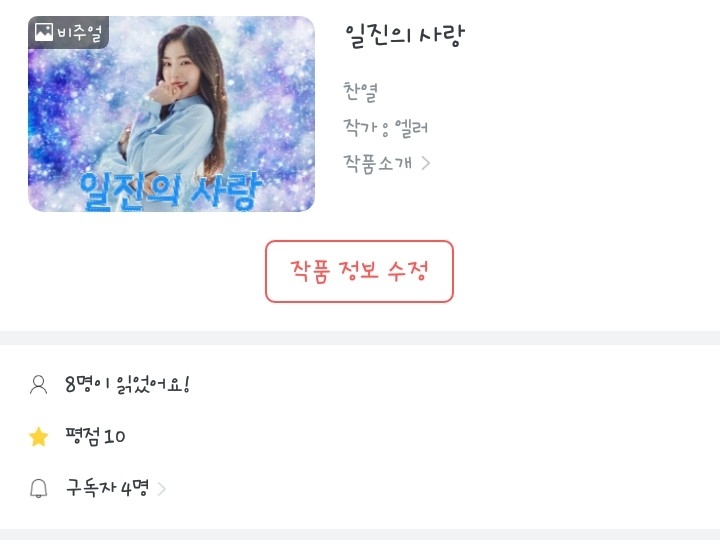The image size is (720, 540).
Task: Click the author label 작가 : 엘러
Action: point(386,128)
